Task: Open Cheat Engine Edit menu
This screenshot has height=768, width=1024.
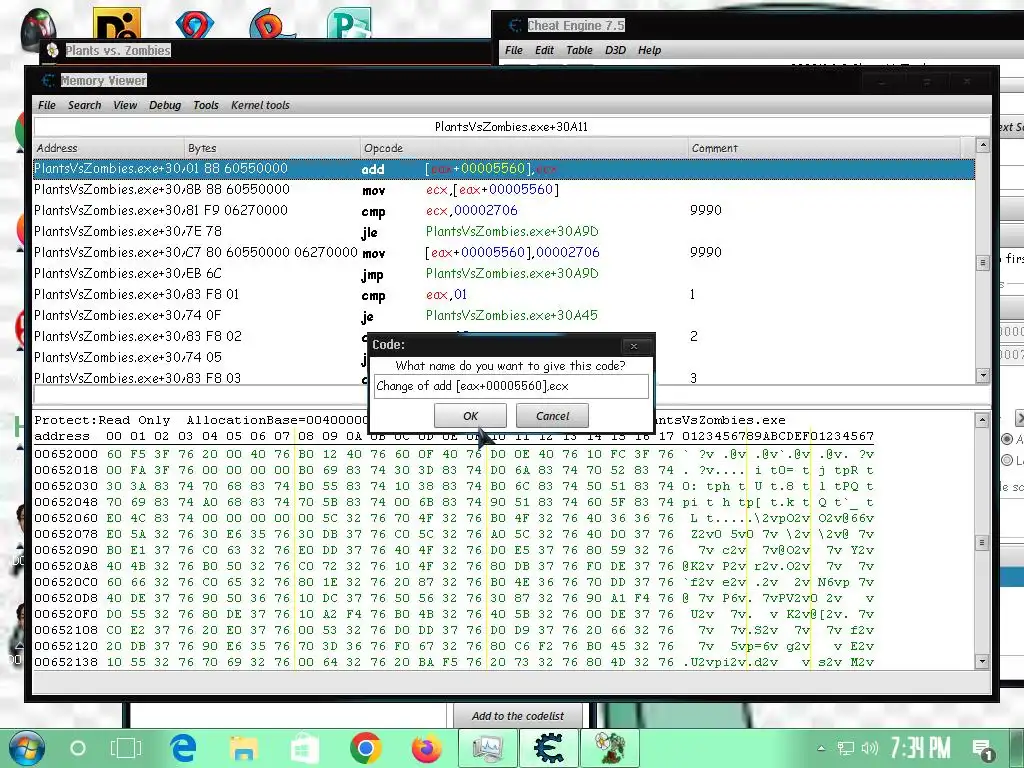Action: point(544,50)
